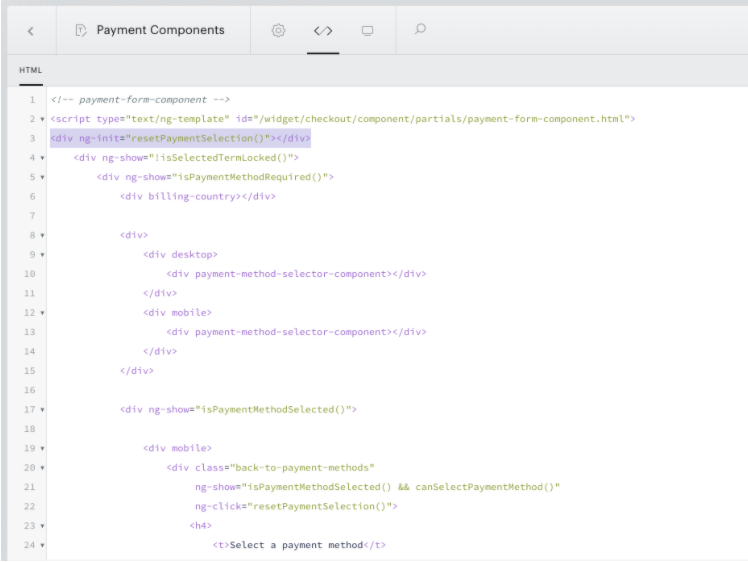Click the ng-click resetPaymentSelection attribute on line 22

tap(296, 506)
